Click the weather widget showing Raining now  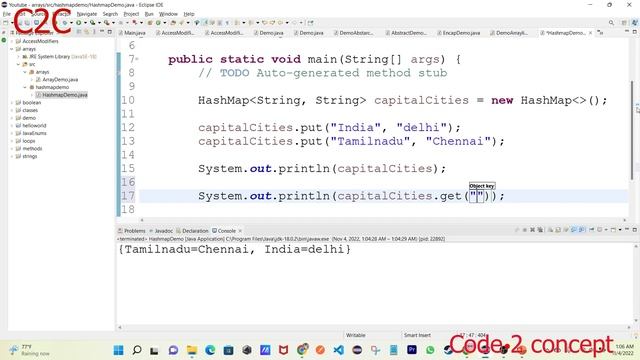[29, 350]
